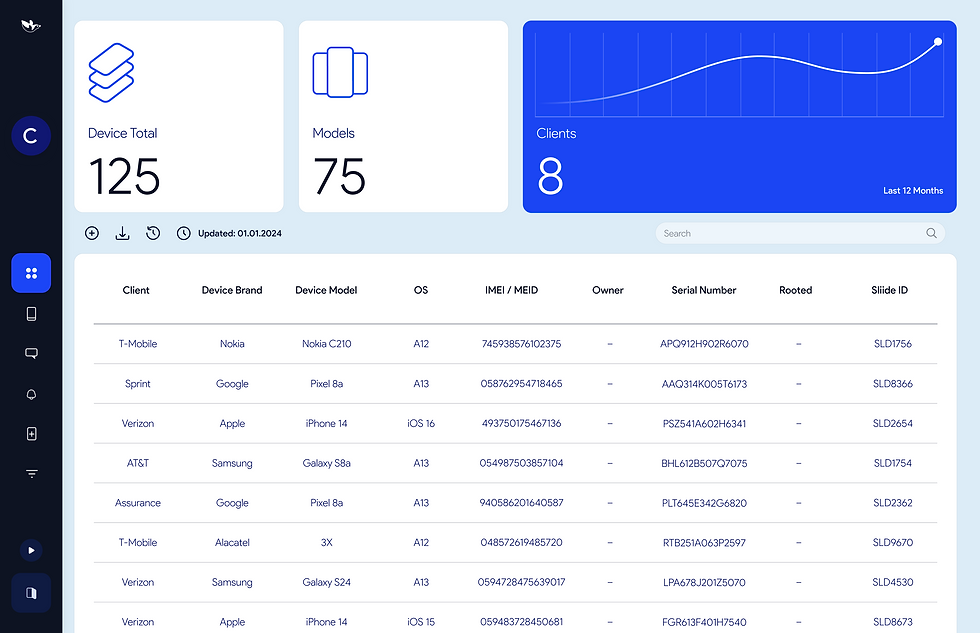Open Sliide ID SLD8673
The width and height of the screenshot is (980, 633).
click(892, 622)
